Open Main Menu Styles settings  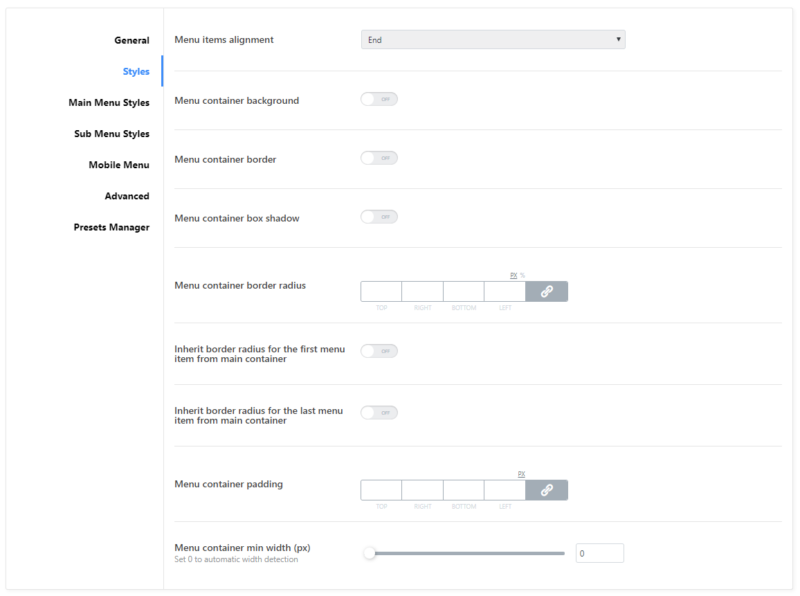108,102
